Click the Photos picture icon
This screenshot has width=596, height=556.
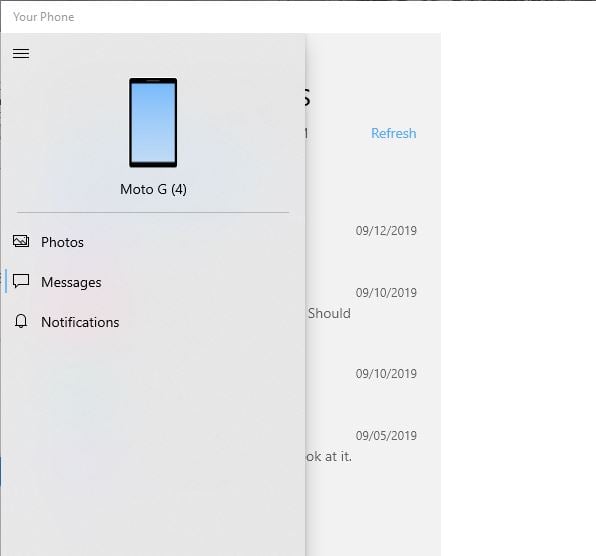pos(21,242)
